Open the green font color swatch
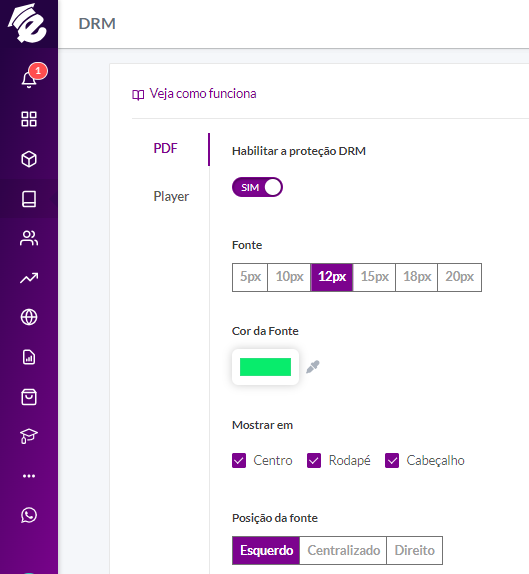The width and height of the screenshot is (529, 574). coord(265,367)
